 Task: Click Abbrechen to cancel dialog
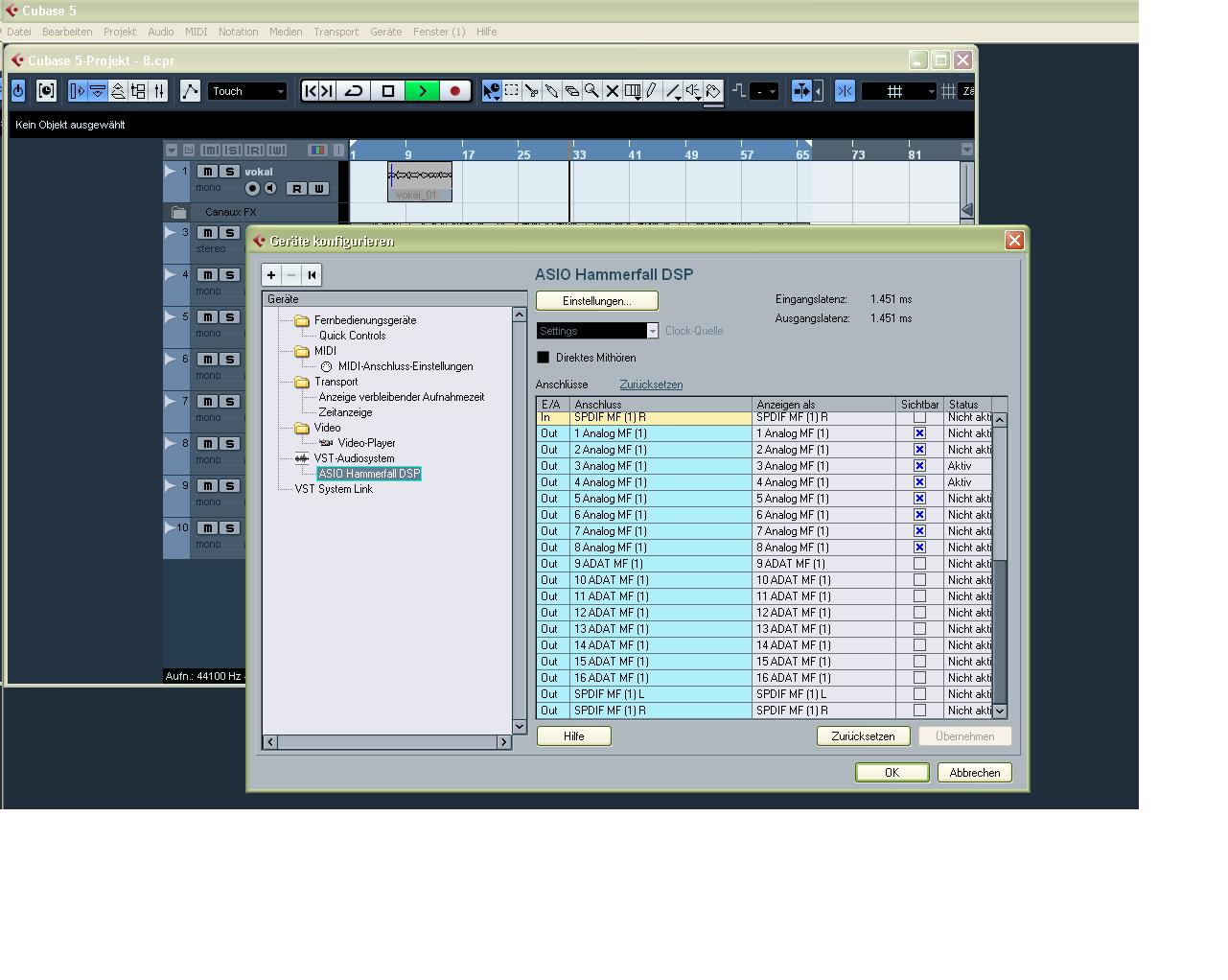pyautogui.click(x=975, y=773)
